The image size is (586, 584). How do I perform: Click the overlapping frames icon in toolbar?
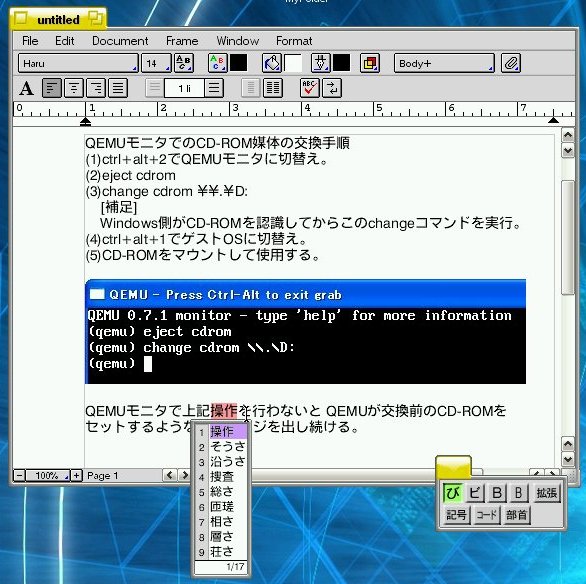[370, 63]
